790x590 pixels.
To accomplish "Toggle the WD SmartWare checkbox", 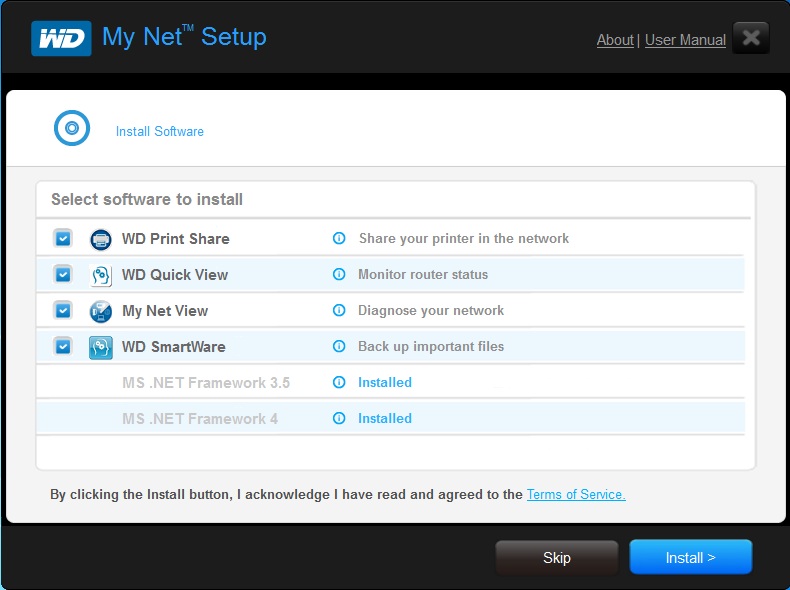I will pos(63,347).
